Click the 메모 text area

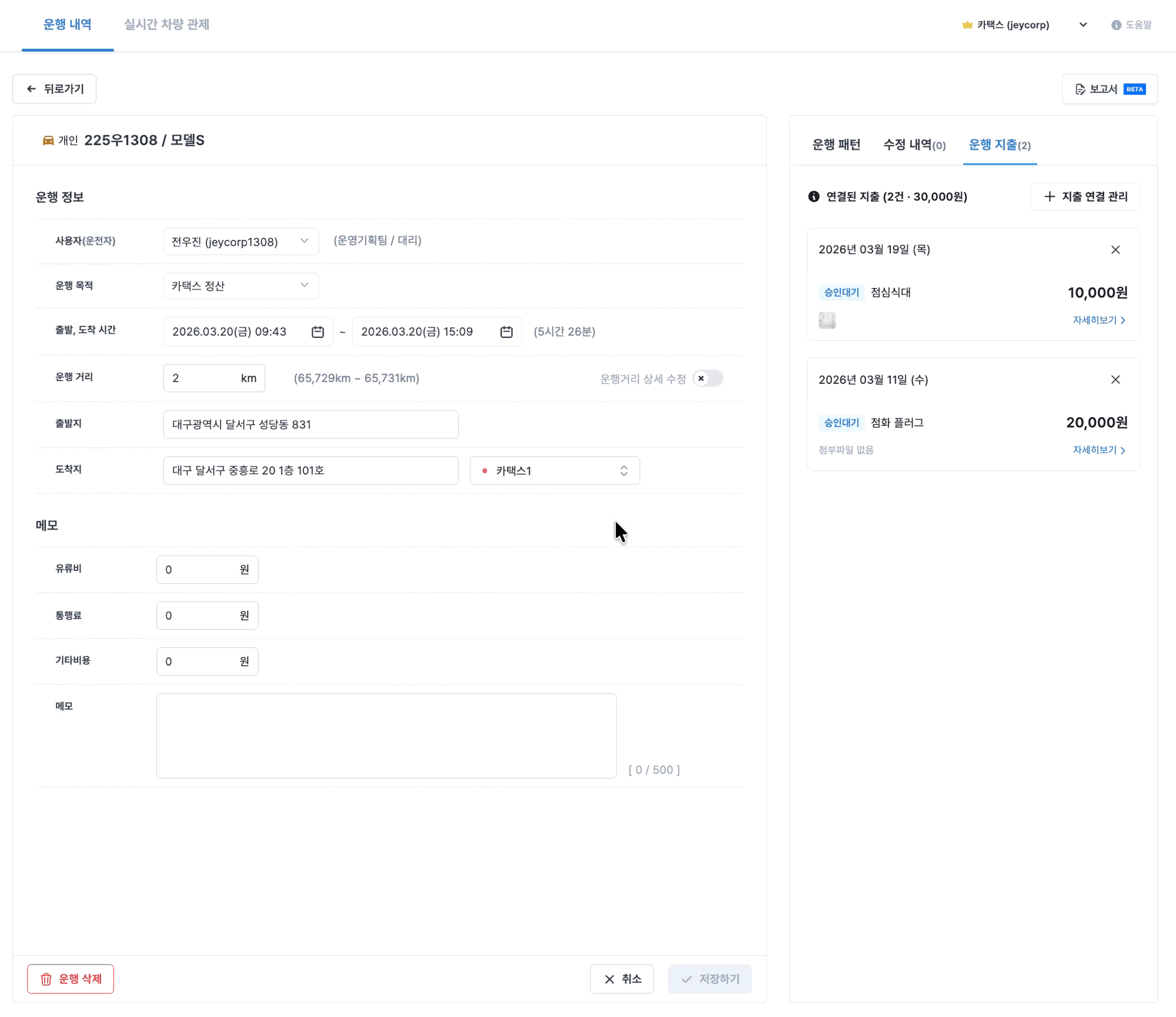tap(386, 735)
